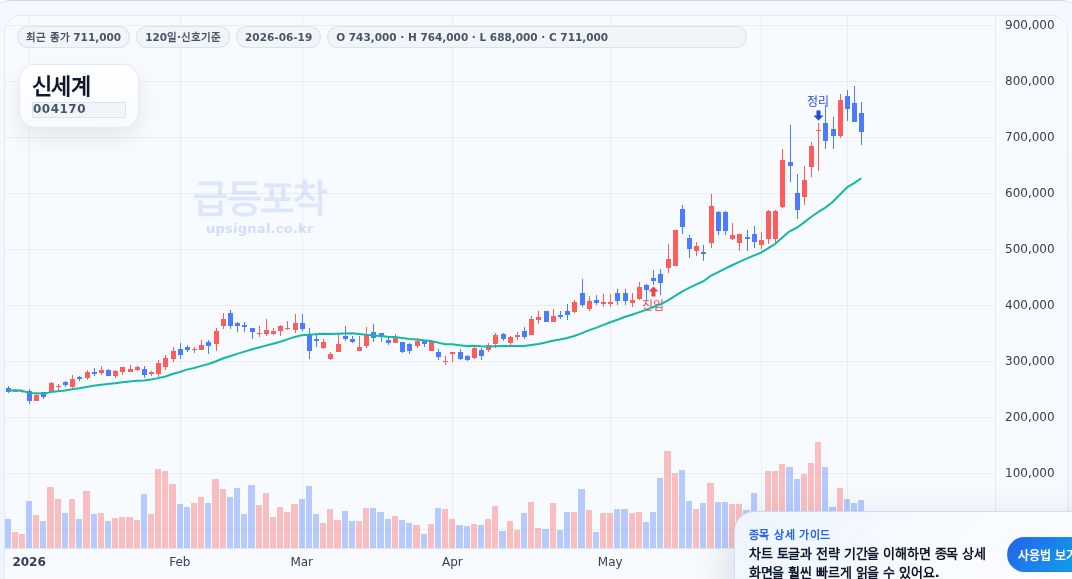Screen dimensions: 1072x579
Task: Click the 진입 entry signal arrow marker
Action: pyautogui.click(x=654, y=291)
